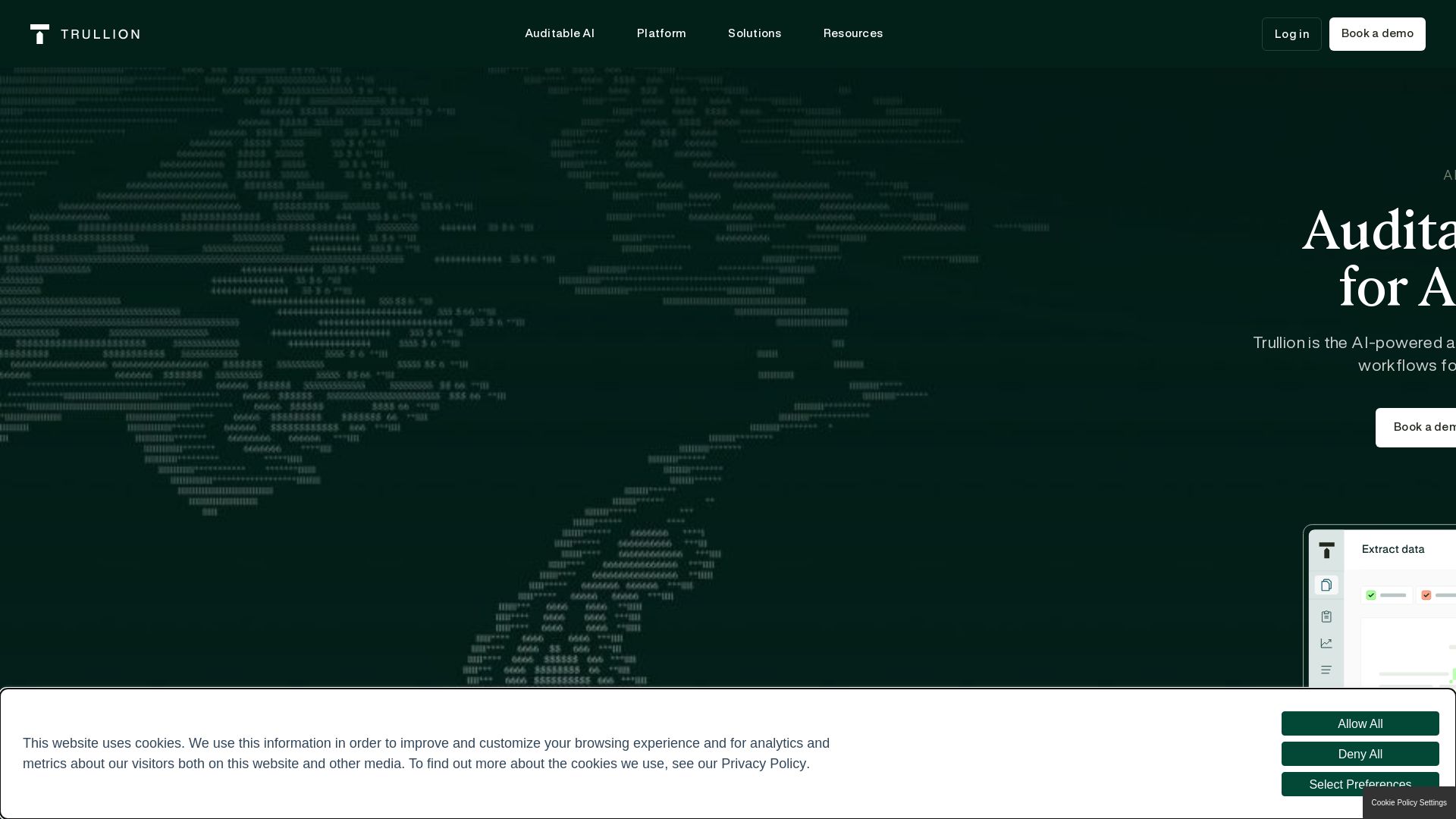Select trend chart icon in preview sidebar

pos(1326,643)
